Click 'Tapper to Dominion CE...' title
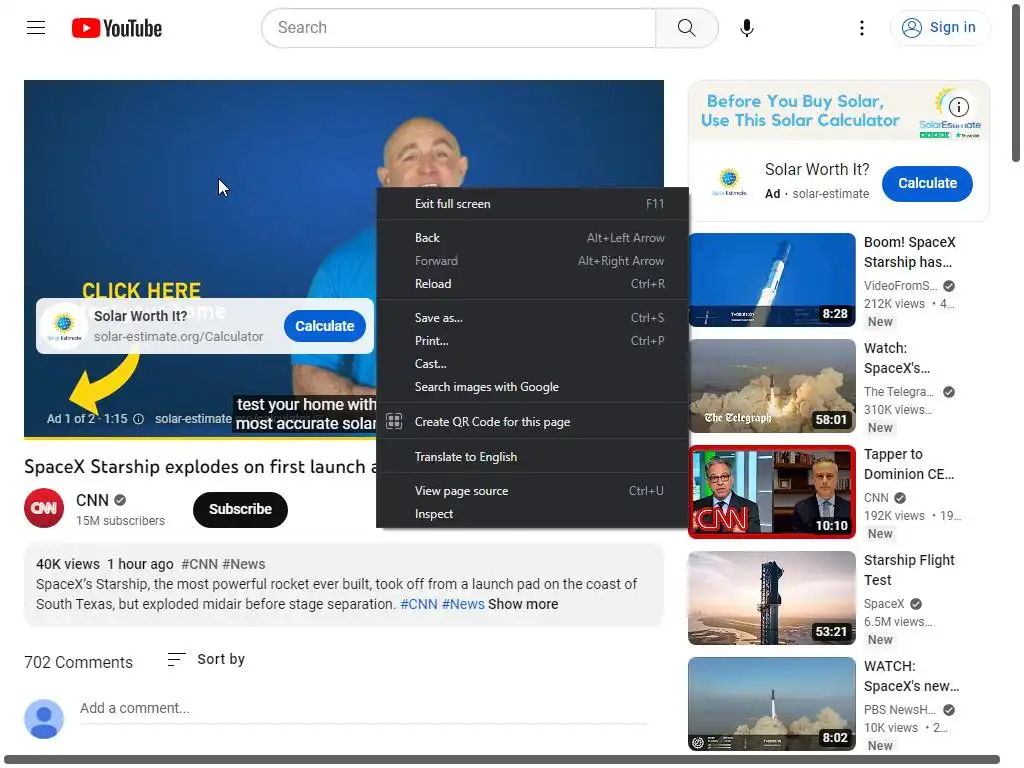 coord(909,464)
